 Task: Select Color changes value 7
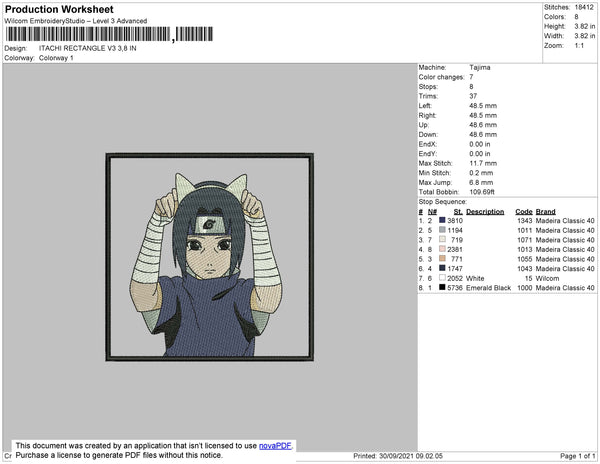point(471,77)
